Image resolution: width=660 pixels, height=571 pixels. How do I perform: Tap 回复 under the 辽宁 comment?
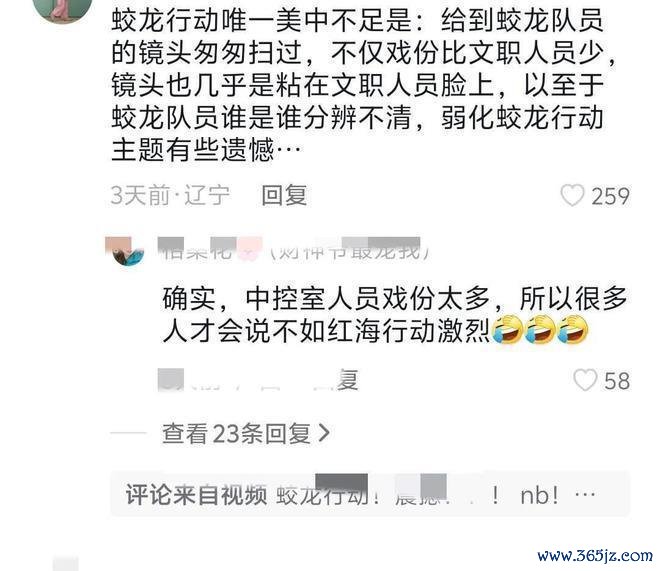click(x=284, y=196)
